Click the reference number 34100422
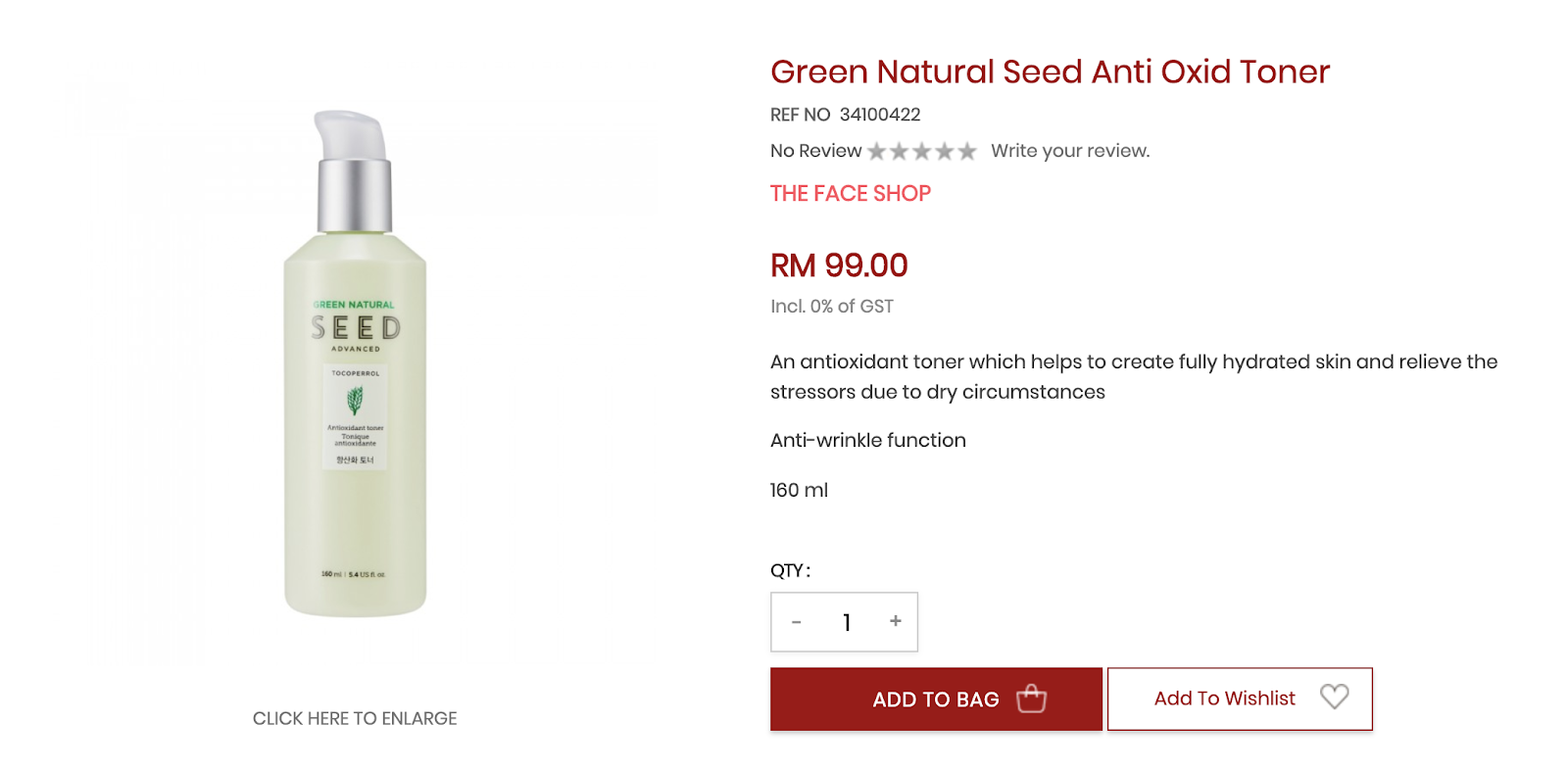This screenshot has width=1568, height=770. tap(880, 115)
